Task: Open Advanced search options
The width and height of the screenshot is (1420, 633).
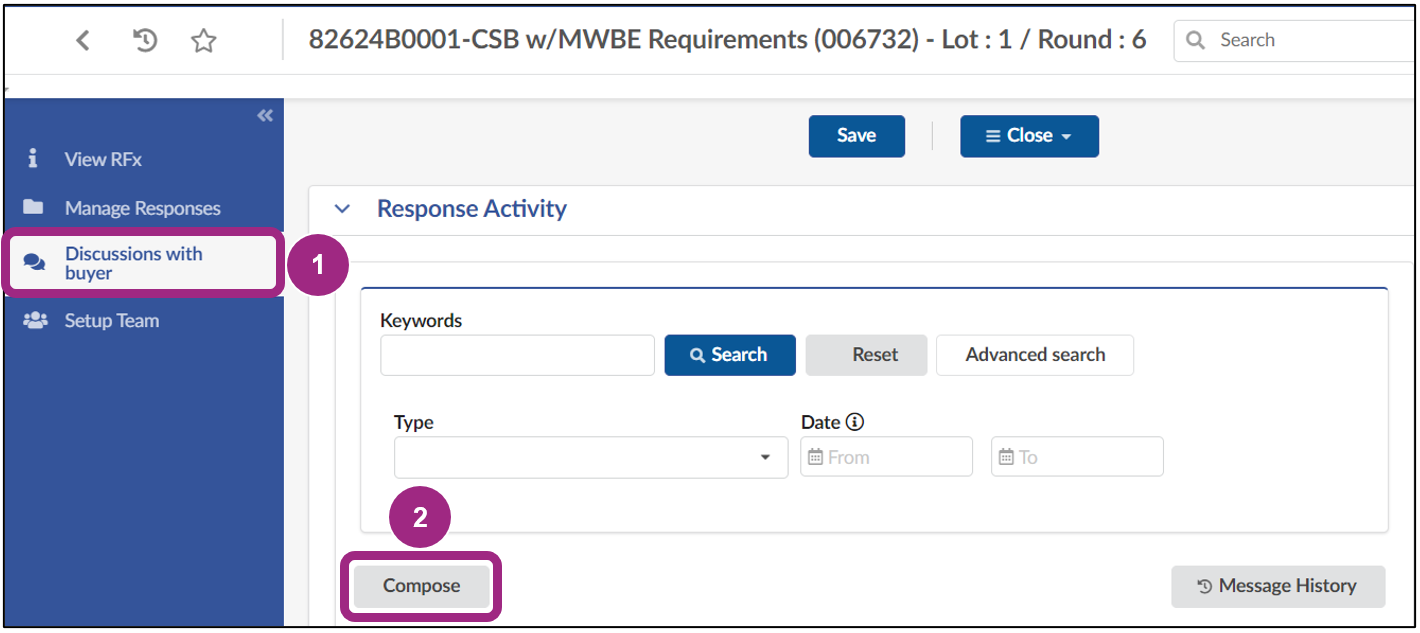Action: pyautogui.click(x=1035, y=354)
